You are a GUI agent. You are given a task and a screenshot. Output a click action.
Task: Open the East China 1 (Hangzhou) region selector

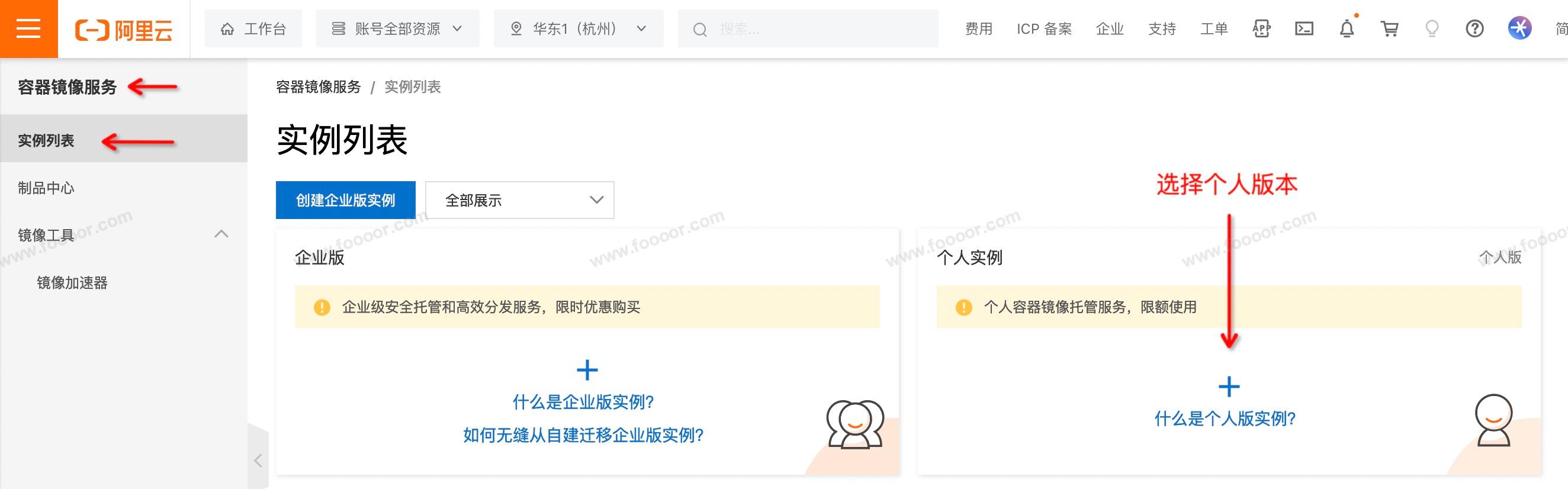(x=579, y=28)
